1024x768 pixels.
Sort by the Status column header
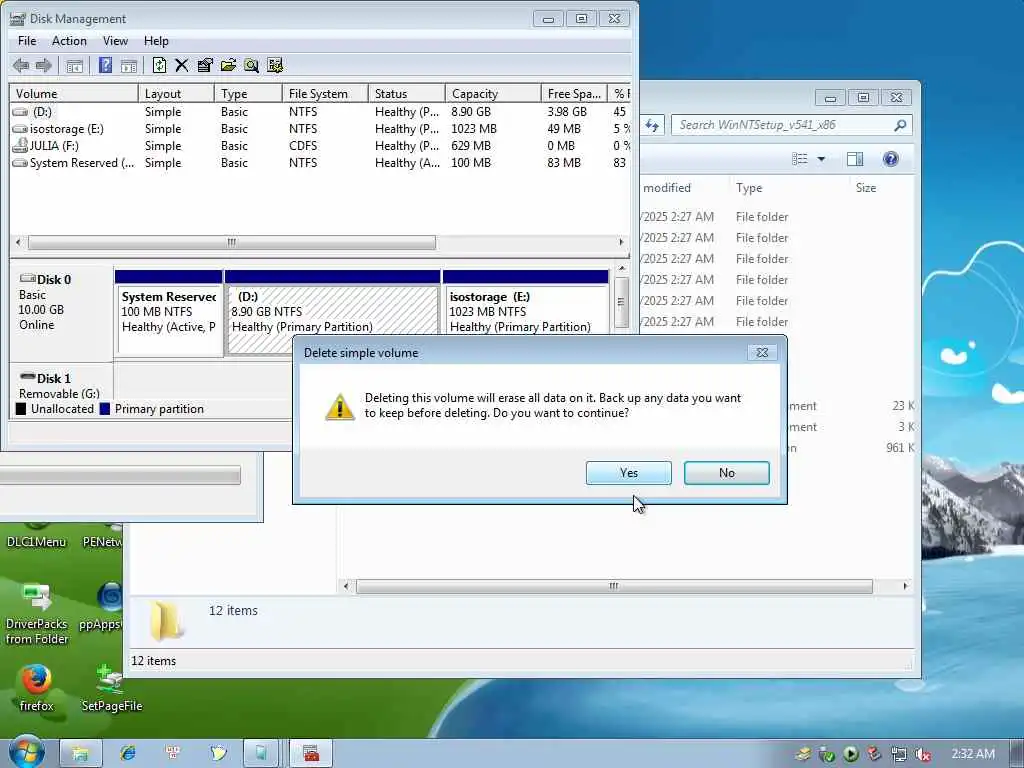tap(407, 93)
